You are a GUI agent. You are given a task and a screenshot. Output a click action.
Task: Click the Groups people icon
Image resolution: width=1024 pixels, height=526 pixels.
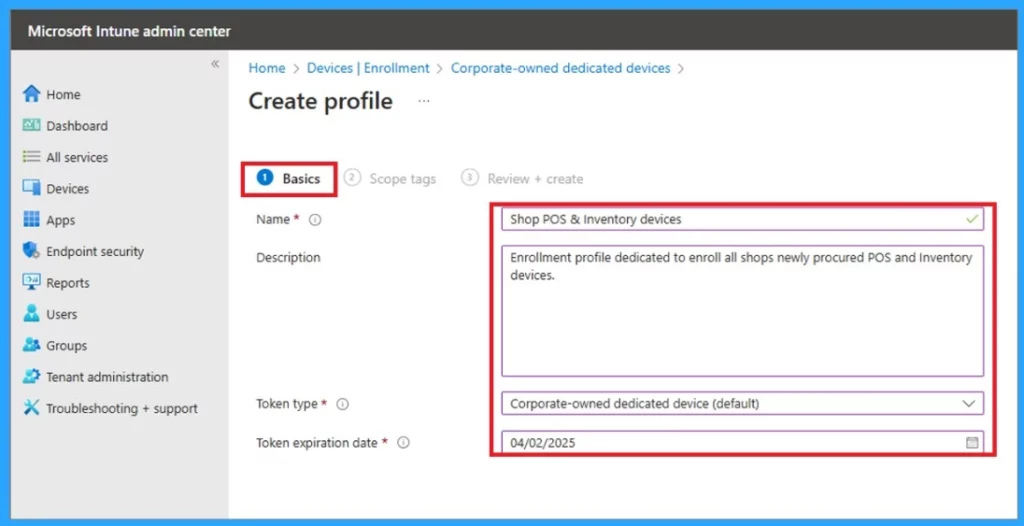click(x=31, y=345)
